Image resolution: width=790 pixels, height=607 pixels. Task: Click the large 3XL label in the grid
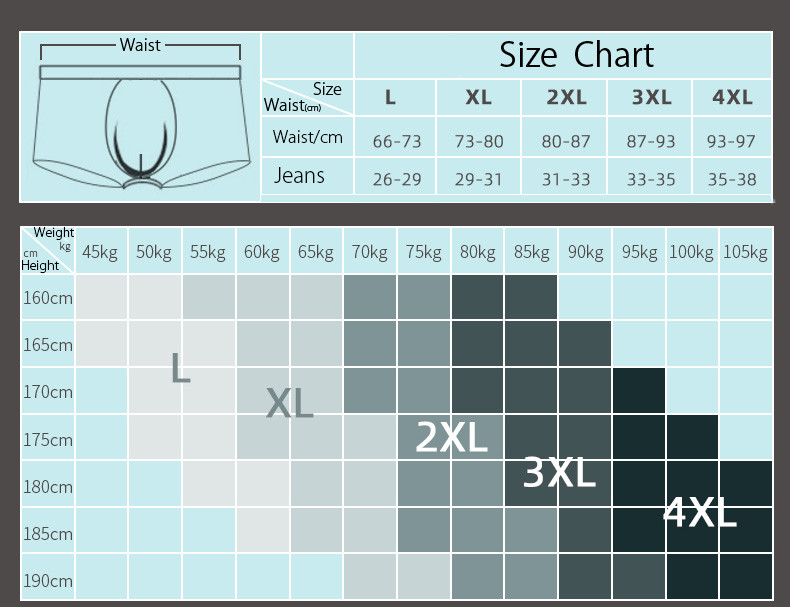pos(559,474)
